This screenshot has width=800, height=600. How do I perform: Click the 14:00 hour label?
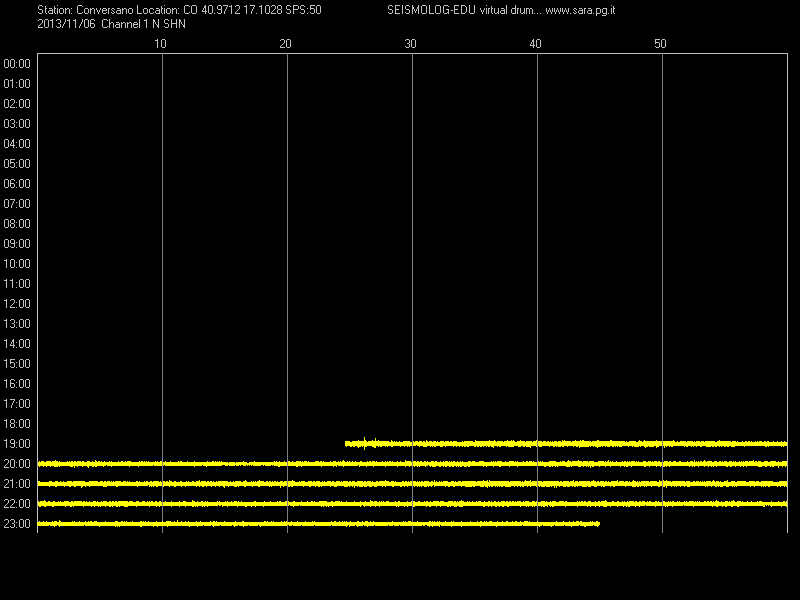pos(17,343)
